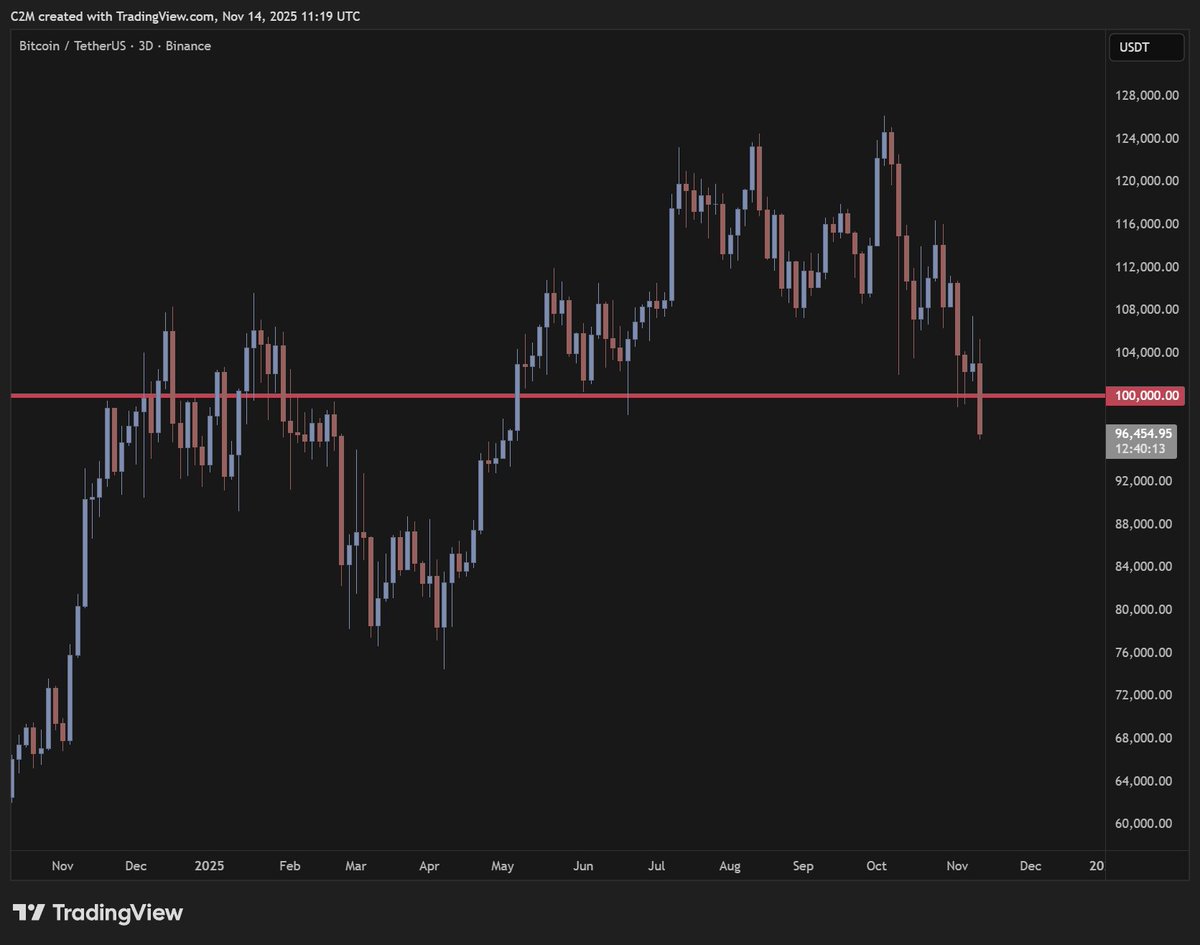The height and width of the screenshot is (945, 1200).
Task: Click the Jun label on time axis
Action: coord(584,866)
